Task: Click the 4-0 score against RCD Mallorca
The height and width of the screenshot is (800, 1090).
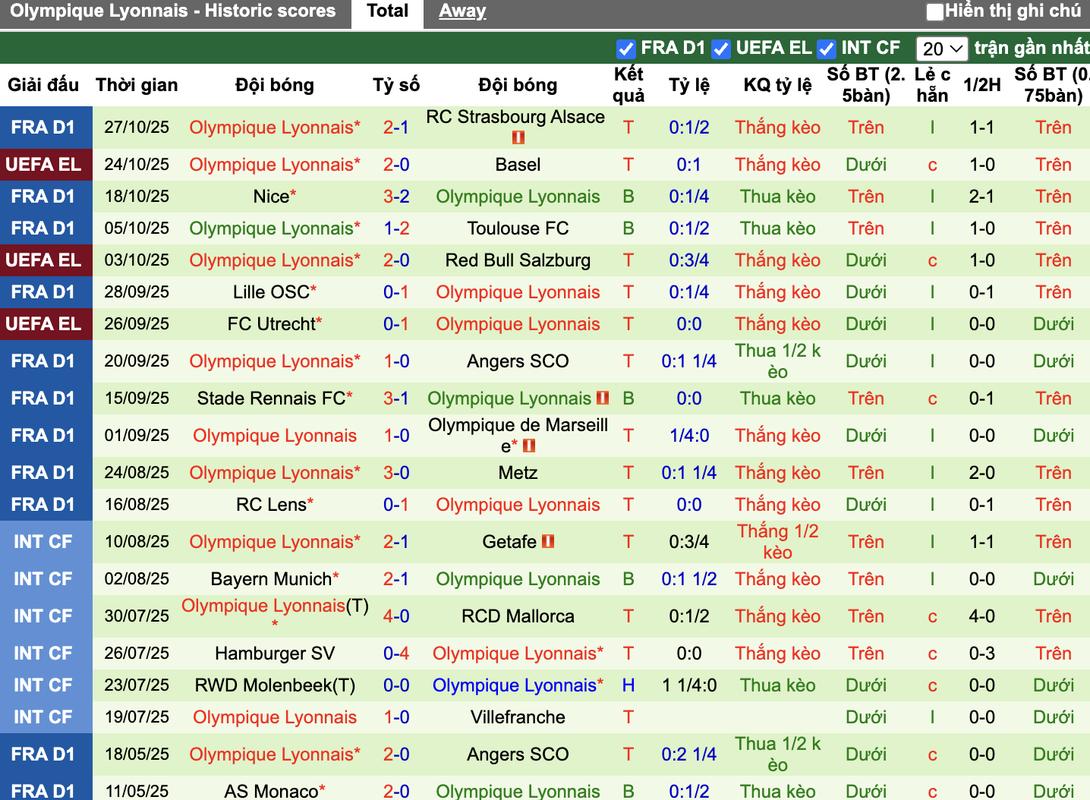Action: pyautogui.click(x=396, y=617)
